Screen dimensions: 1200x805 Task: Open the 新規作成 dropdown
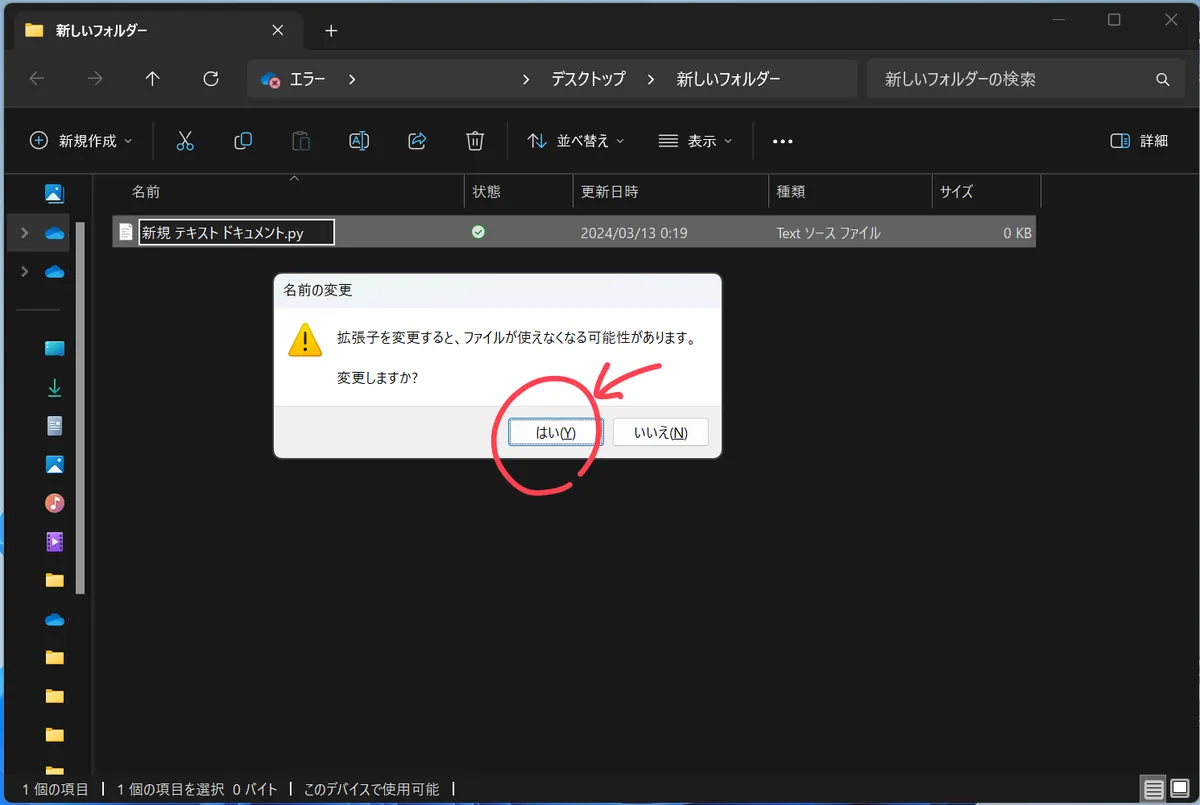pyautogui.click(x=81, y=141)
